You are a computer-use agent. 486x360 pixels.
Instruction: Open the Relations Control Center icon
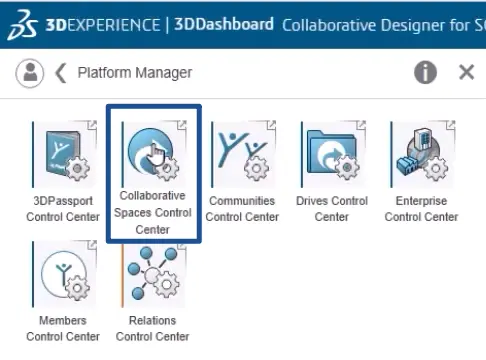point(154,276)
